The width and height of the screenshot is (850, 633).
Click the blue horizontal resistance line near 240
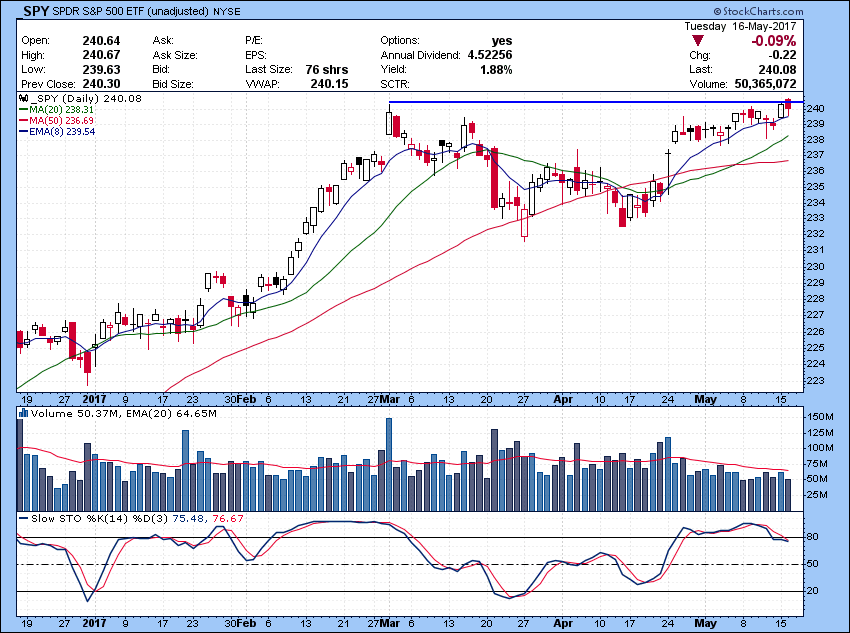click(x=596, y=102)
